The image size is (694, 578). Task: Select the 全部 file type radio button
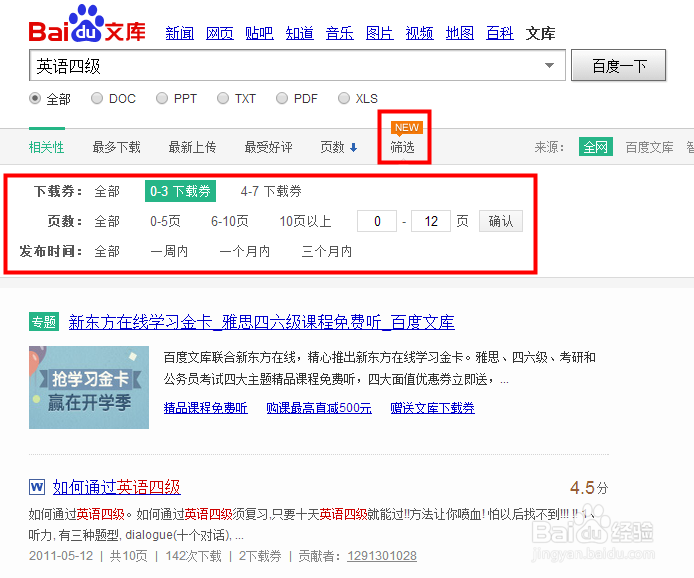point(35,98)
